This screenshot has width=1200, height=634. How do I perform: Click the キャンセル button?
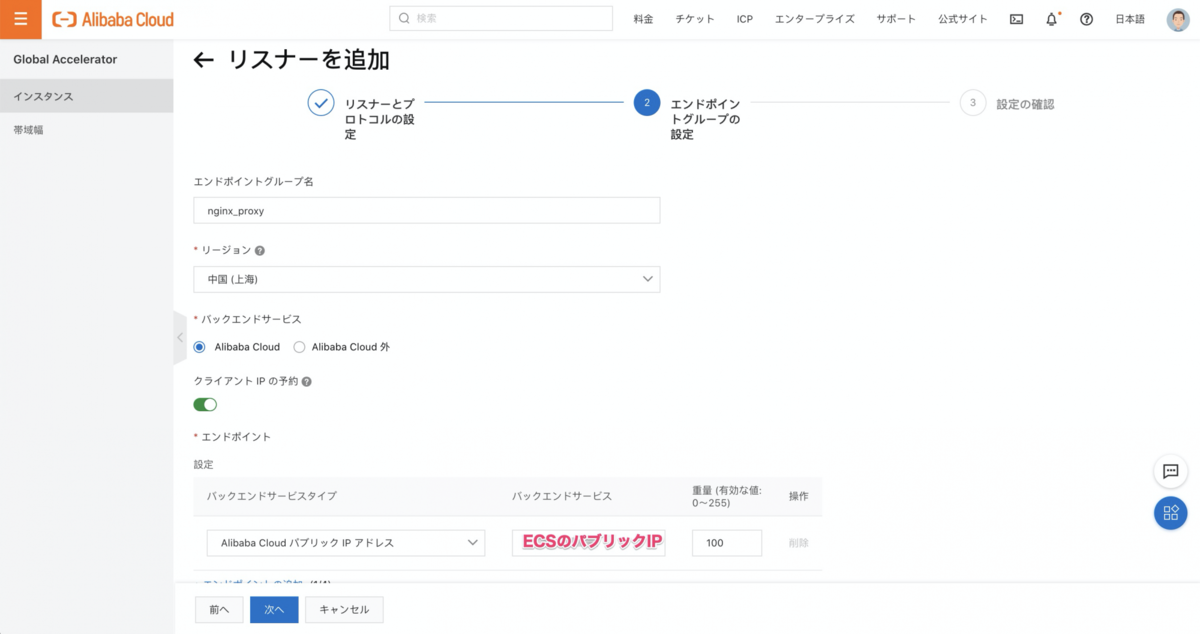coord(344,609)
